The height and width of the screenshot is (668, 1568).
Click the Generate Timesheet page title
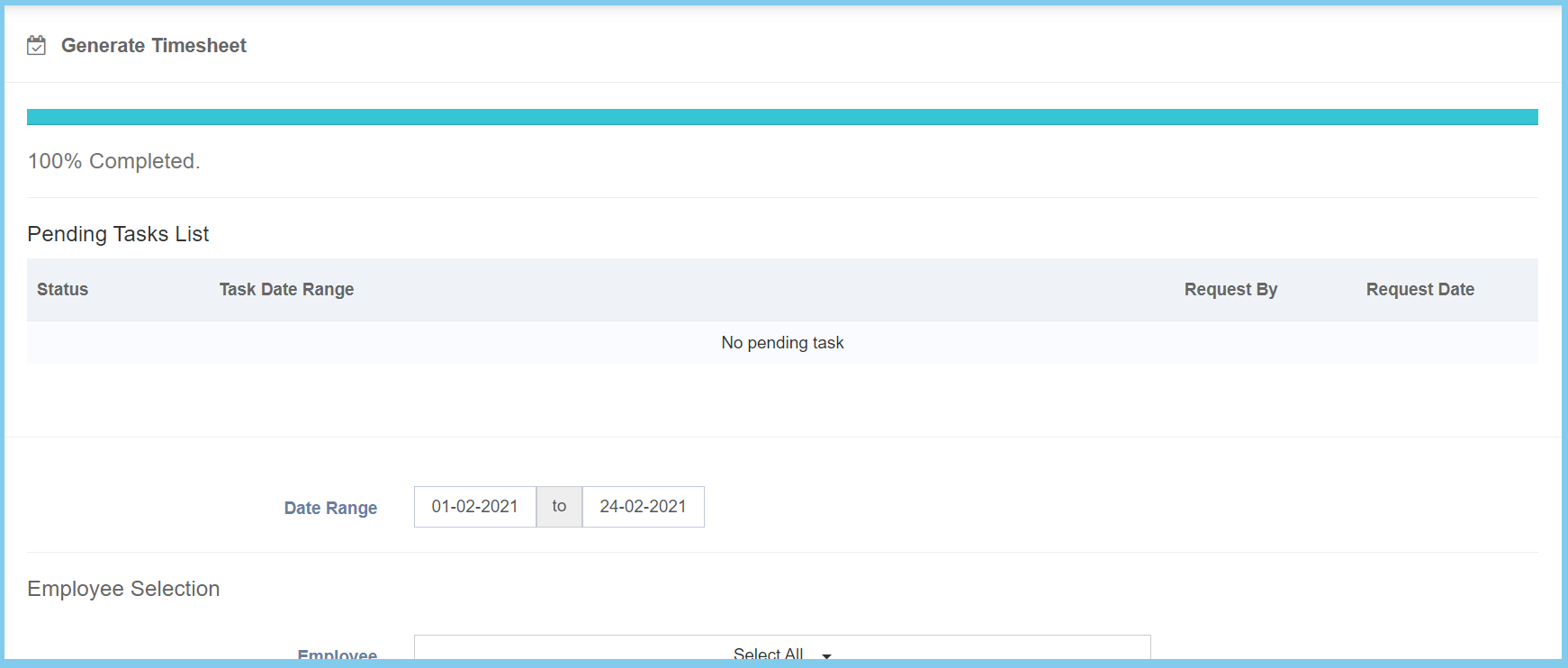pos(153,46)
